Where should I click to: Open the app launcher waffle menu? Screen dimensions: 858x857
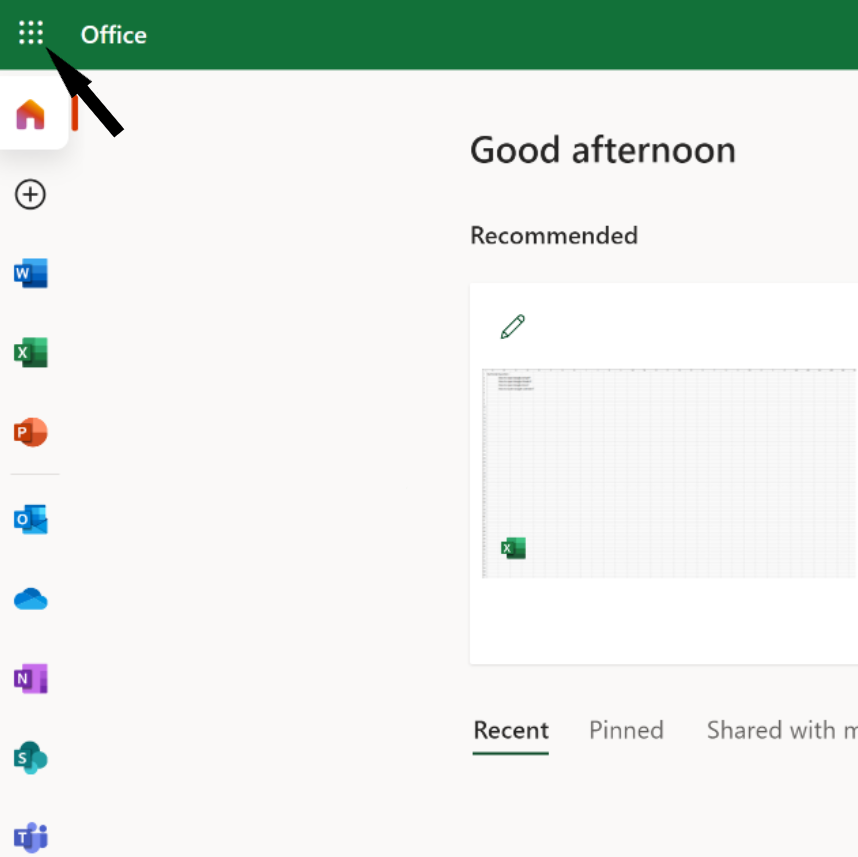(x=31, y=32)
